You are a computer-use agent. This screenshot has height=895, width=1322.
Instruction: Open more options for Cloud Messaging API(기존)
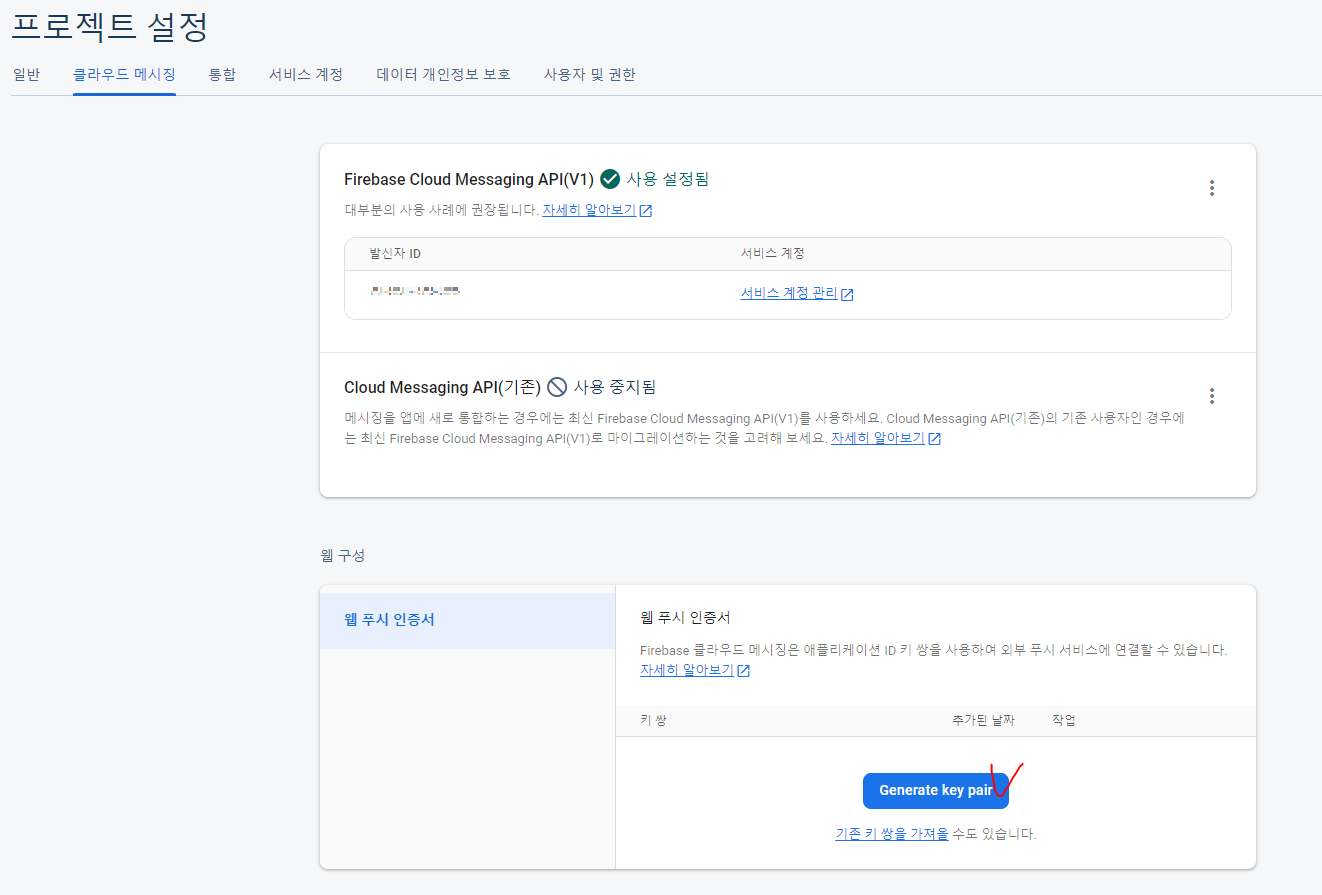pos(1212,396)
